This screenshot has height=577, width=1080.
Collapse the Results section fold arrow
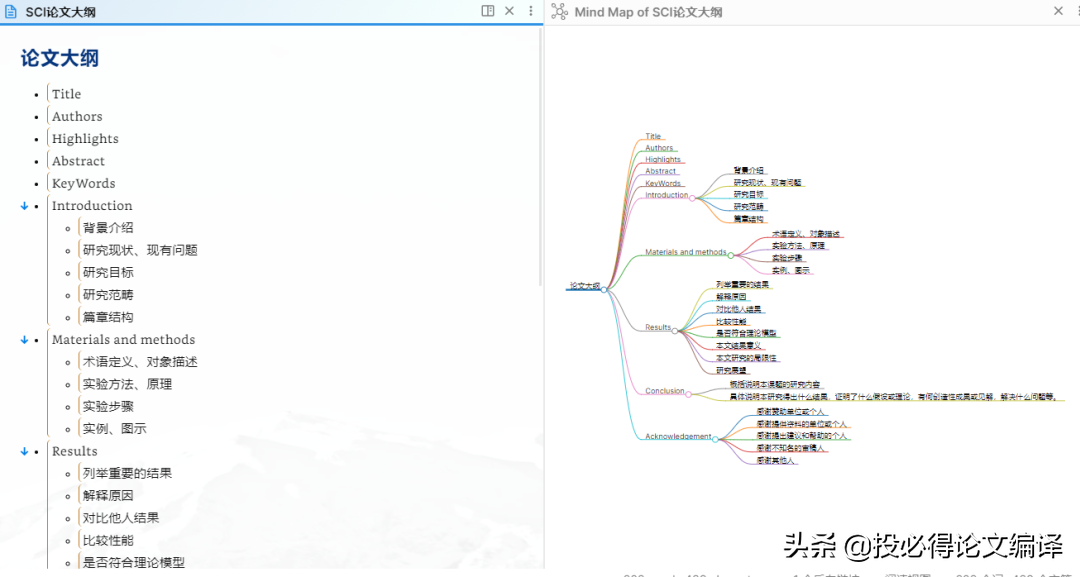coord(24,451)
